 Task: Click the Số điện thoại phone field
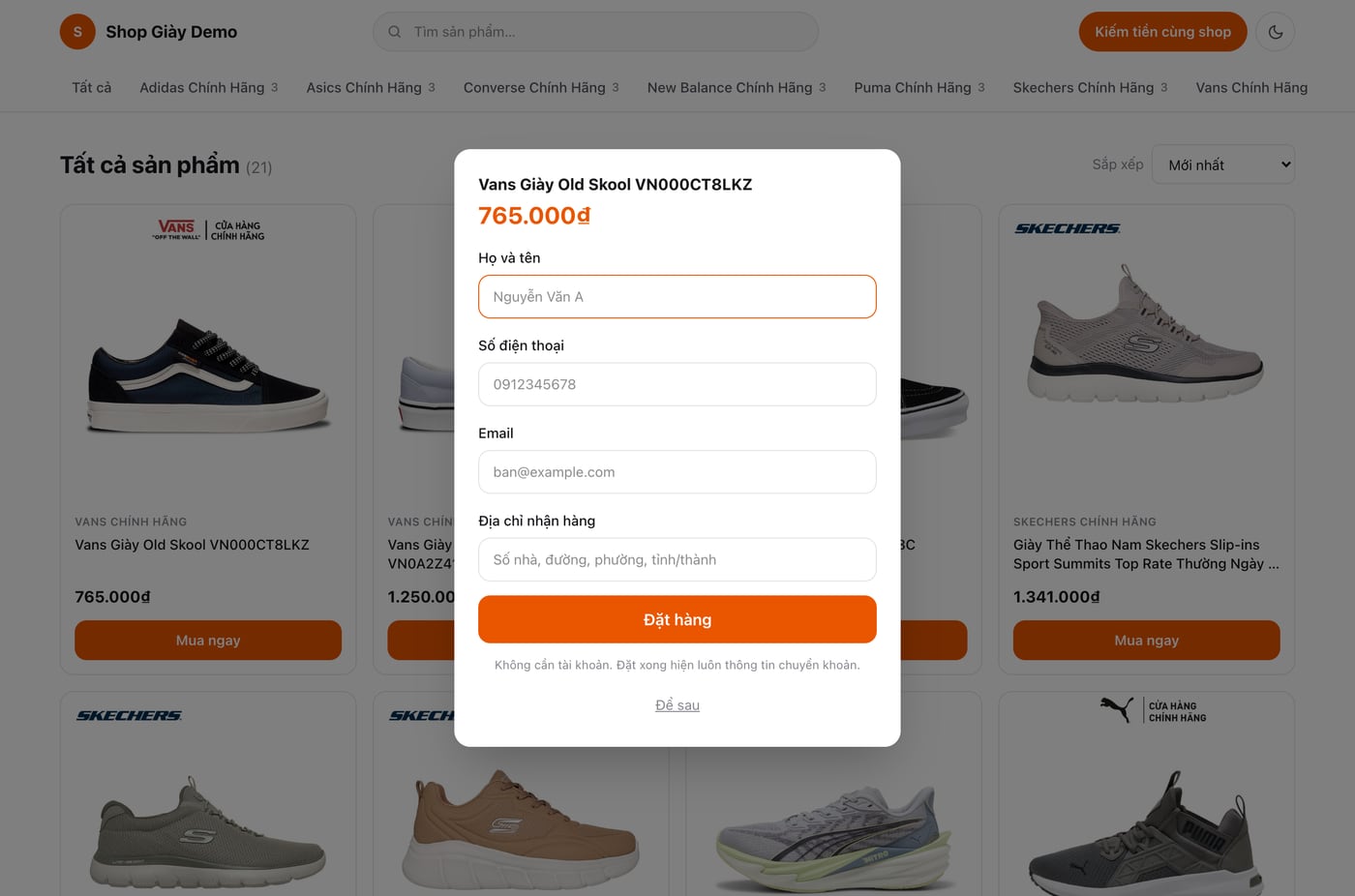[677, 384]
